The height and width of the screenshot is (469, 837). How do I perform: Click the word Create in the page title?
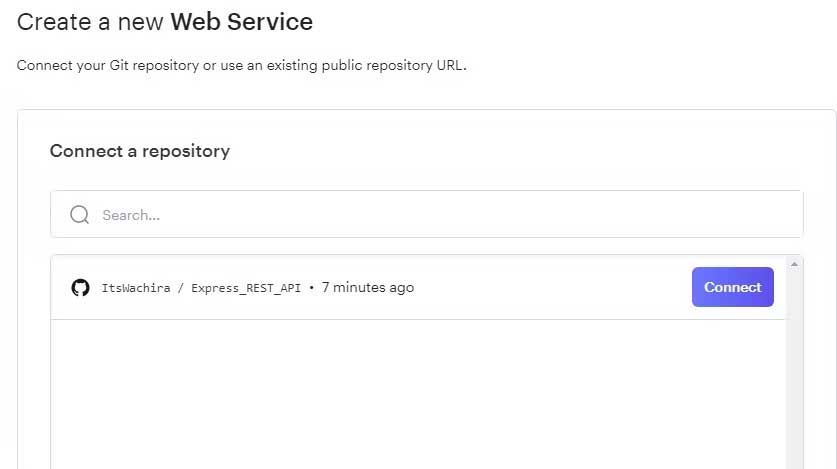(x=48, y=21)
